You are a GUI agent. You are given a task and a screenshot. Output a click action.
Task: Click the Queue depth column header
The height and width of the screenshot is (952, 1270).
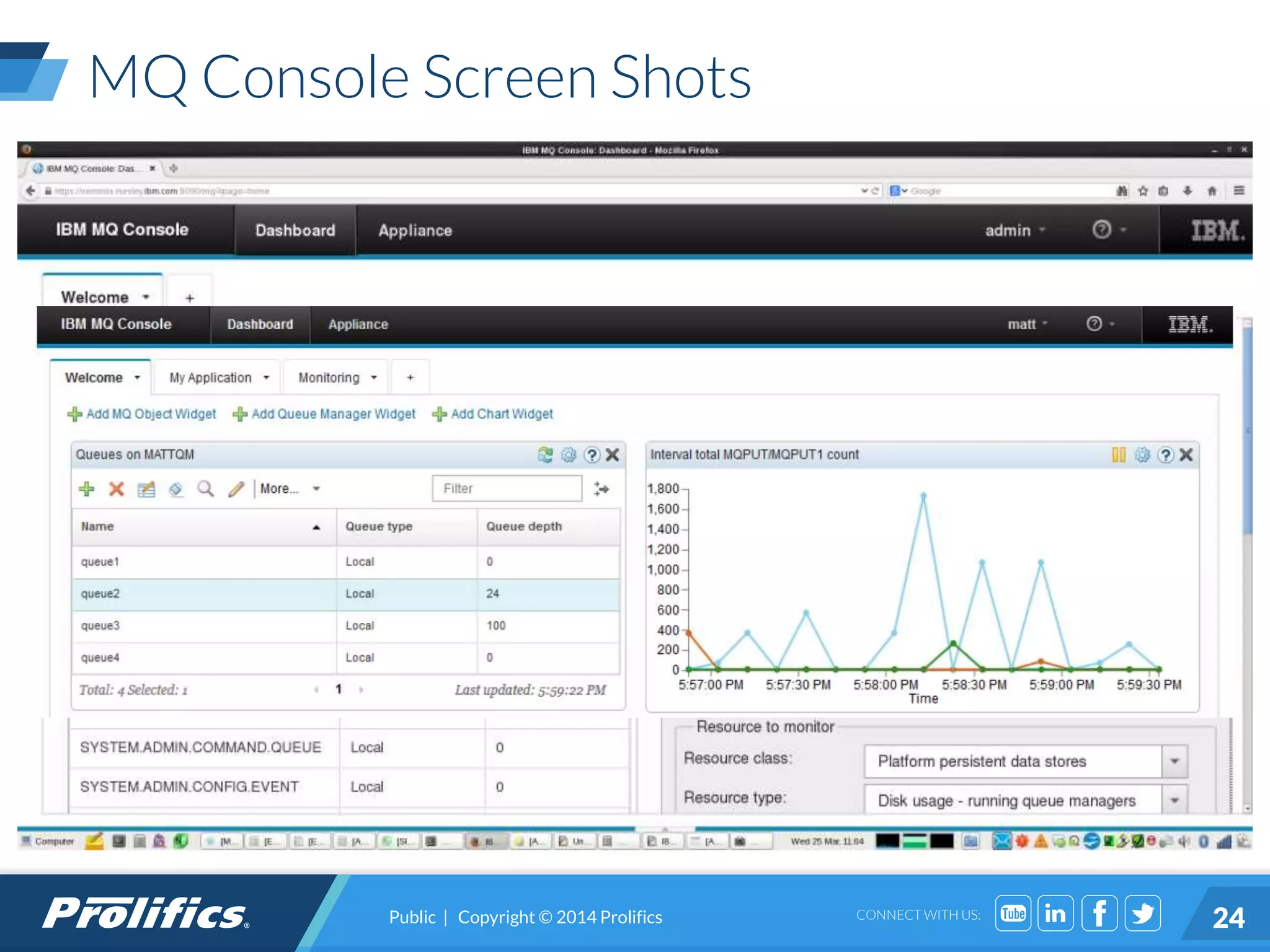(548, 527)
